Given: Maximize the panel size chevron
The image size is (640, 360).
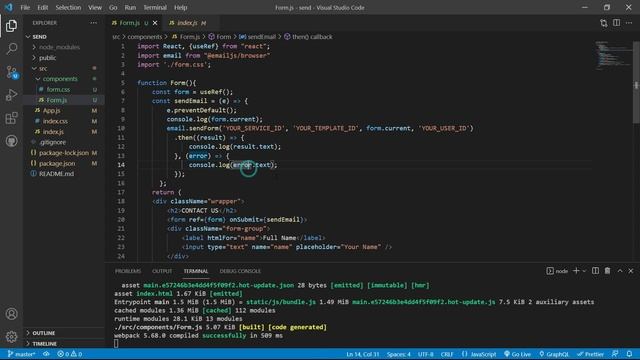Looking at the screenshot, I should [x=620, y=271].
